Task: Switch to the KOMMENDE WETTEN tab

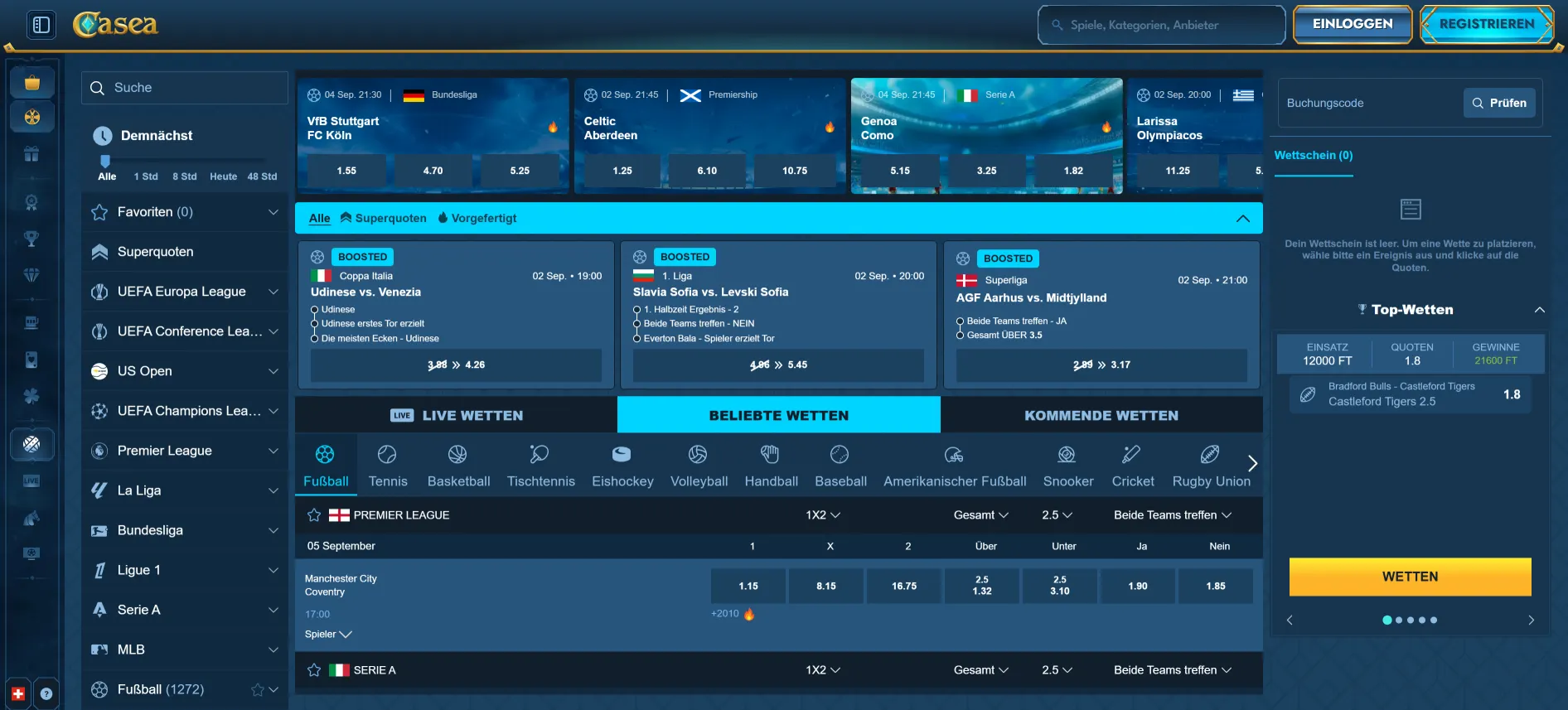Action: point(1101,415)
